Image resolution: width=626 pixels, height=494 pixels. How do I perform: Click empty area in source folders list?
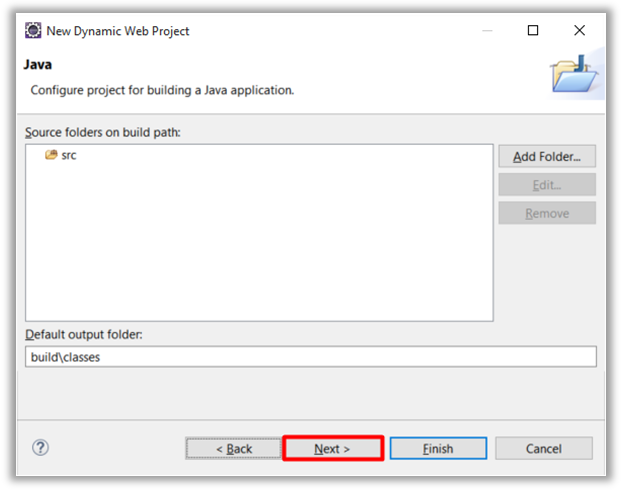[x=260, y=250]
